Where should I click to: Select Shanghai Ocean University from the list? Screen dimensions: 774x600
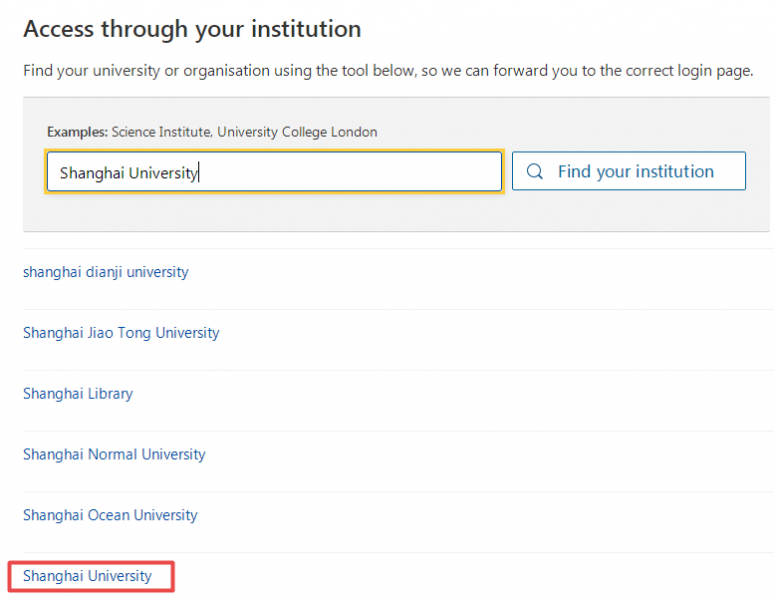[110, 516]
